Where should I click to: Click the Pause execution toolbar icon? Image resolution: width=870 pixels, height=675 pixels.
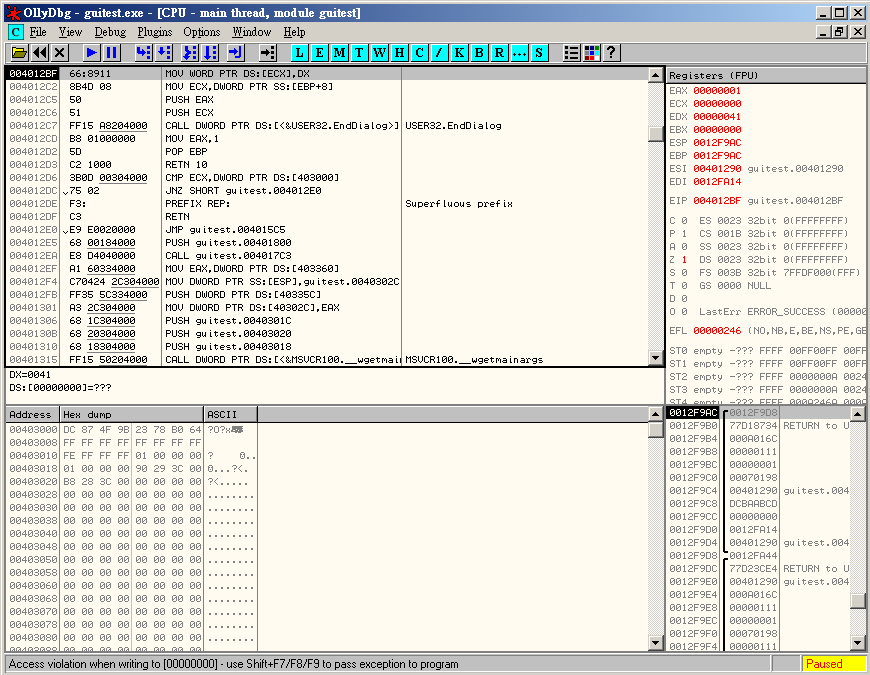pos(112,52)
